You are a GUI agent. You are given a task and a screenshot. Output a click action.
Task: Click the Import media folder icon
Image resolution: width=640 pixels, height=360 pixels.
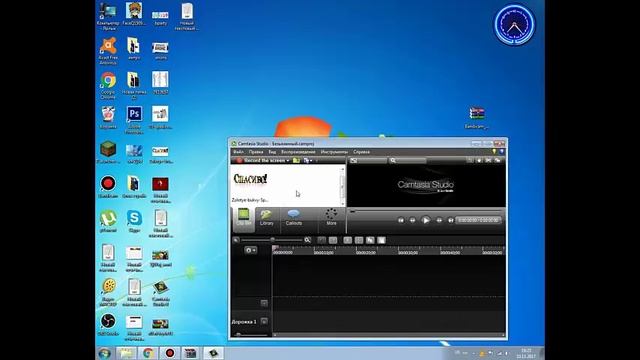click(x=296, y=160)
